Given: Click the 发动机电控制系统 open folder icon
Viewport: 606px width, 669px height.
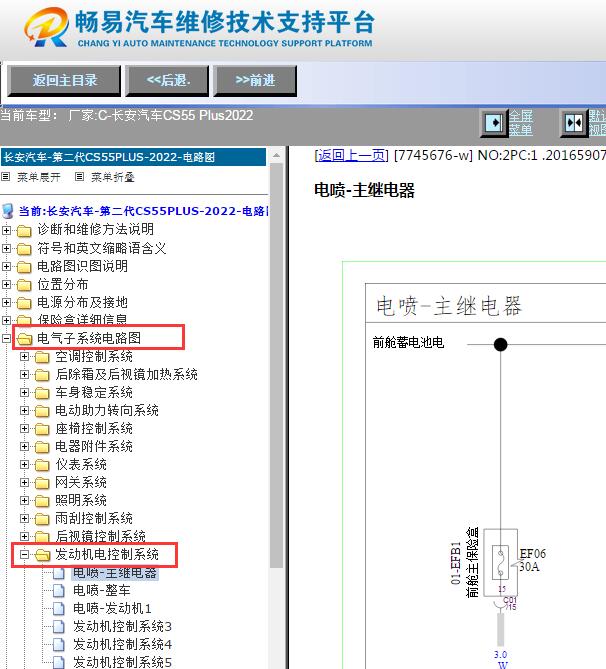Looking at the screenshot, I should pos(42,555).
